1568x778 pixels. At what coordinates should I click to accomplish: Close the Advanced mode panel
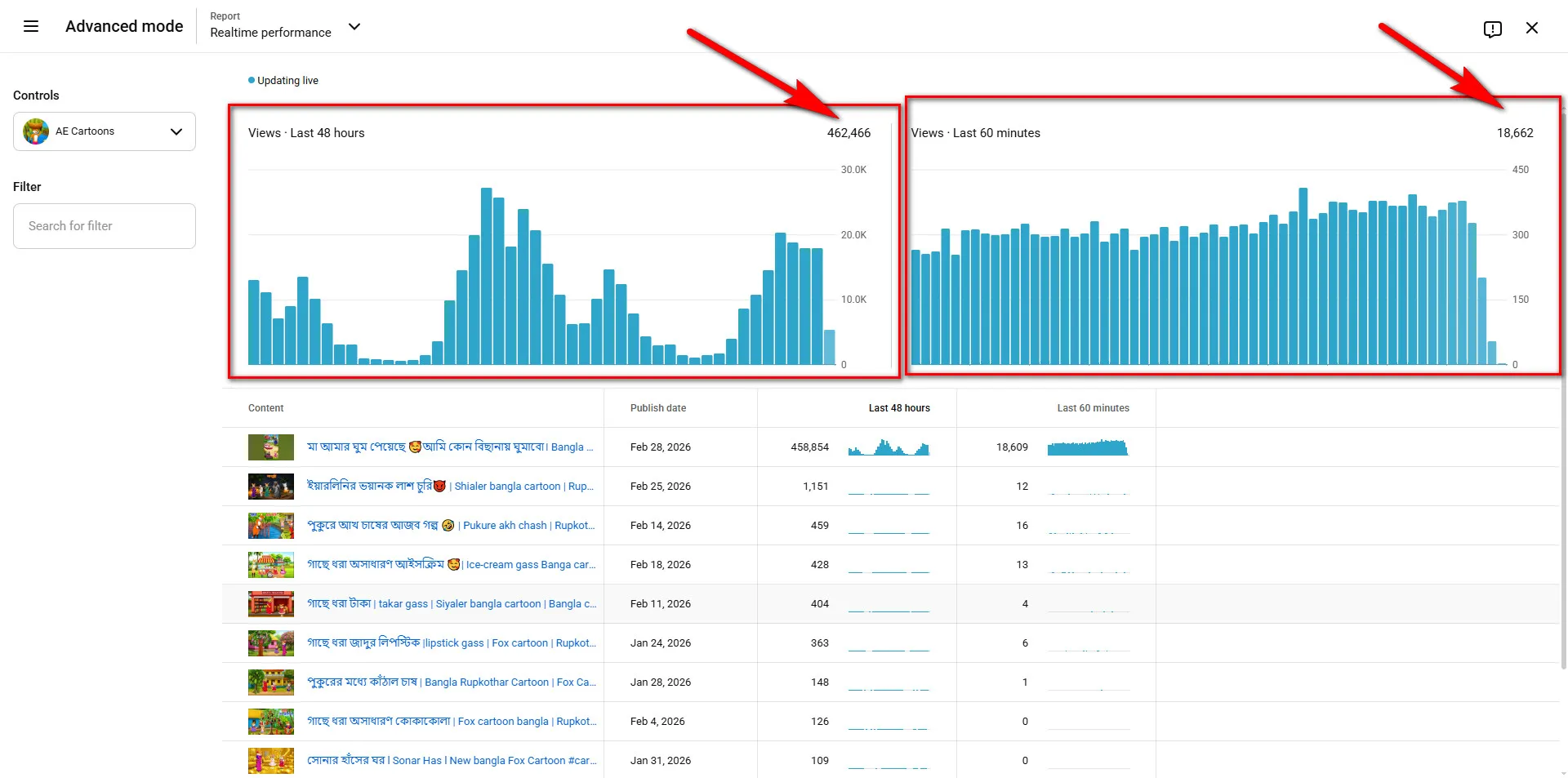tap(1532, 28)
